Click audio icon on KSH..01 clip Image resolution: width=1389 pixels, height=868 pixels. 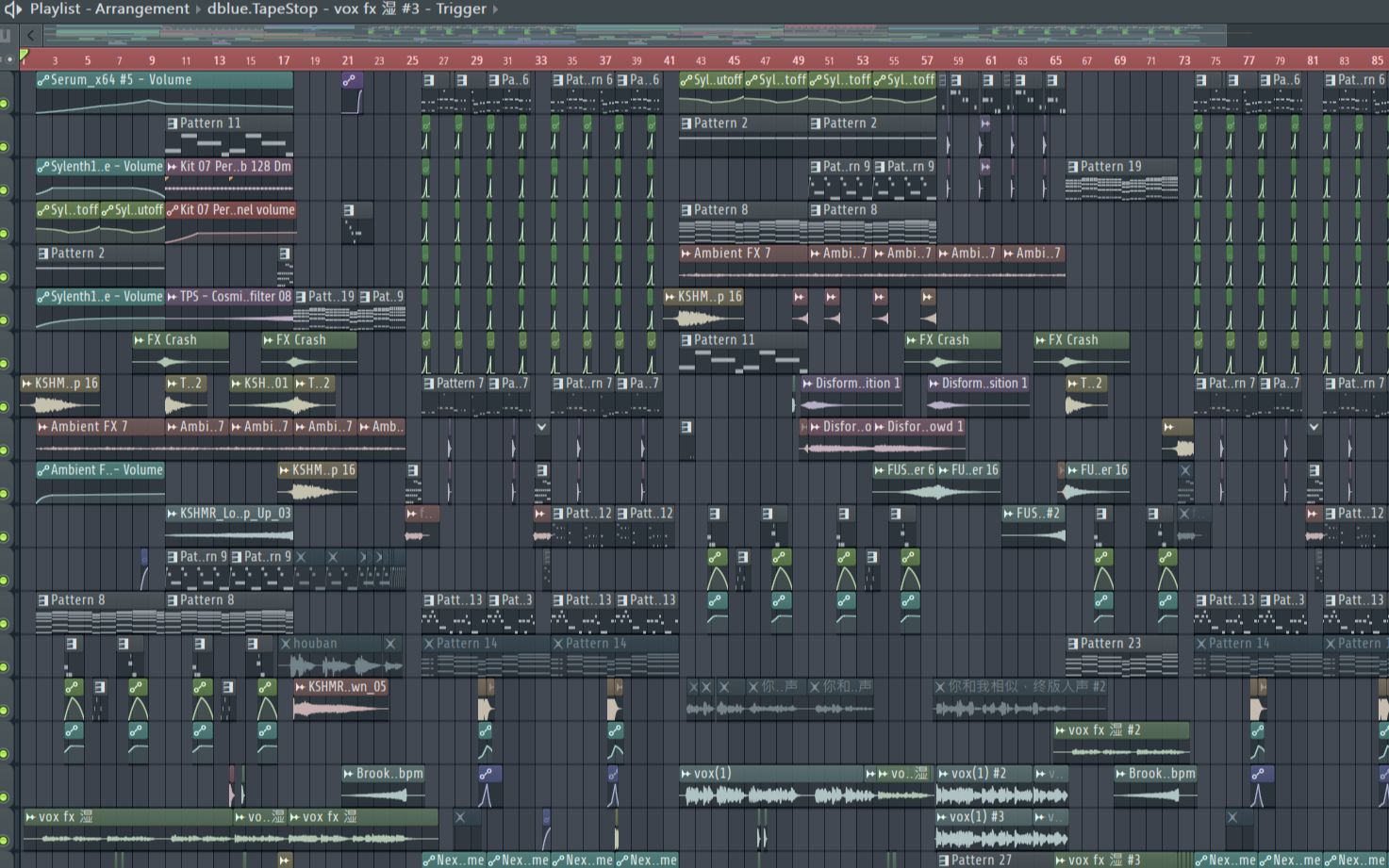click(x=236, y=384)
